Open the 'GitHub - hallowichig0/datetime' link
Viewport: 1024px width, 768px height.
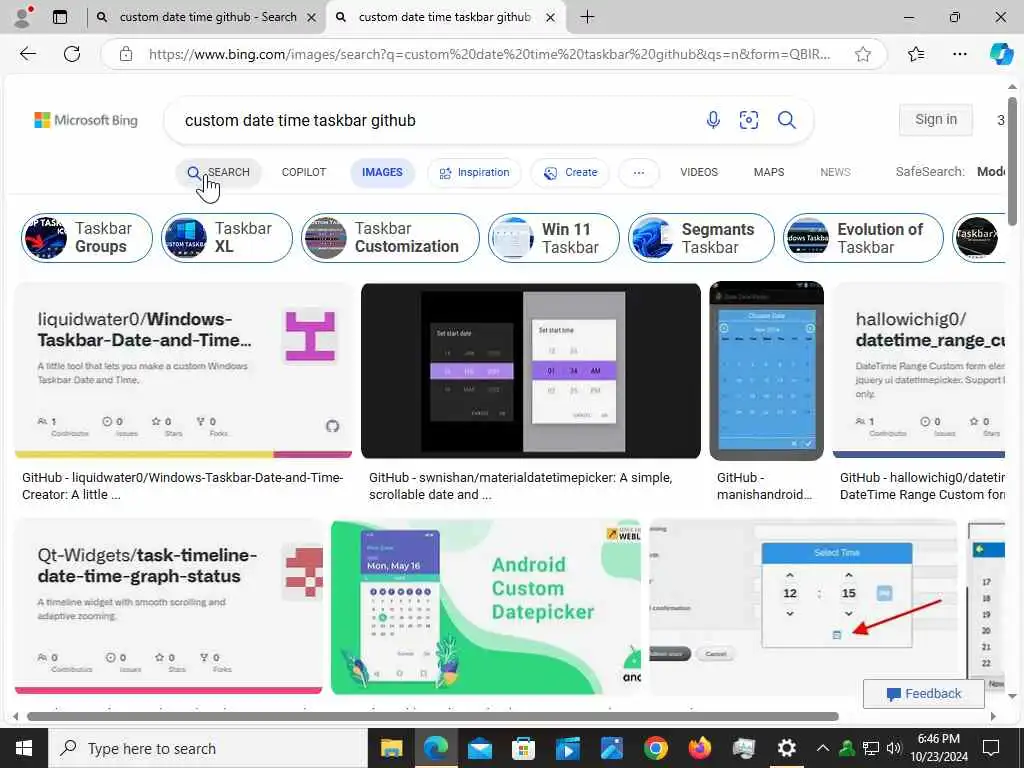[x=921, y=486]
